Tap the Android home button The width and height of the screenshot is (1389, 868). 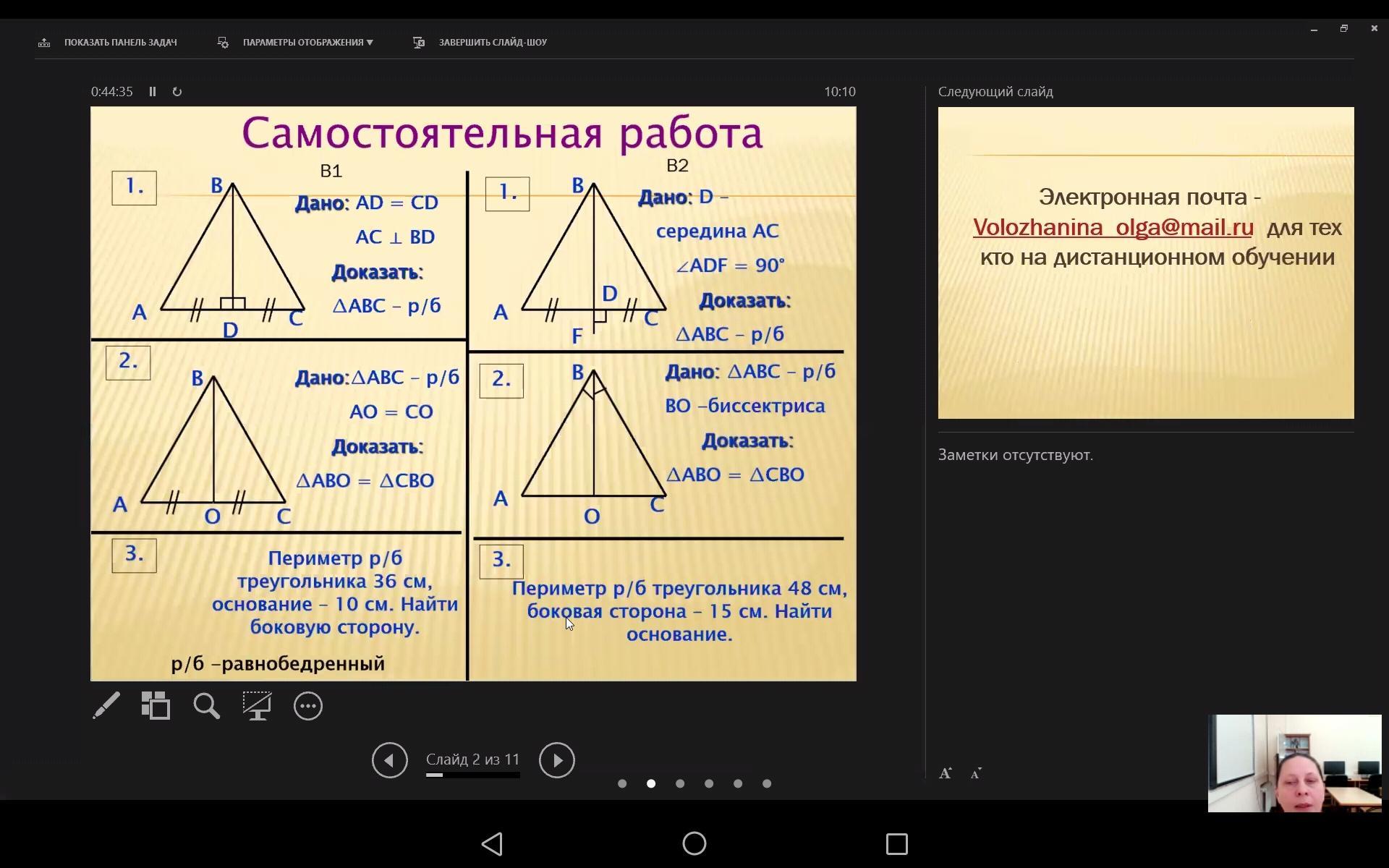click(694, 843)
